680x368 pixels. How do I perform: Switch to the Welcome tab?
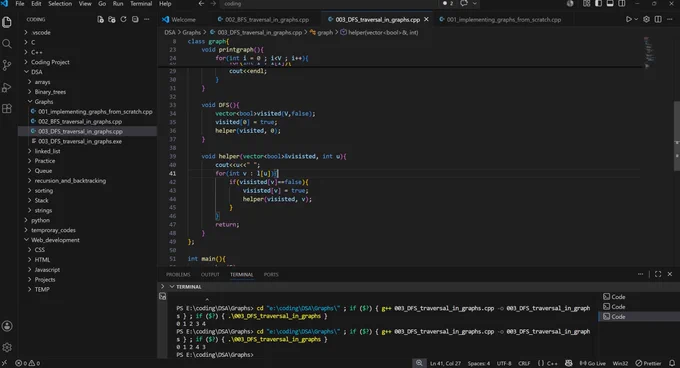(x=183, y=20)
